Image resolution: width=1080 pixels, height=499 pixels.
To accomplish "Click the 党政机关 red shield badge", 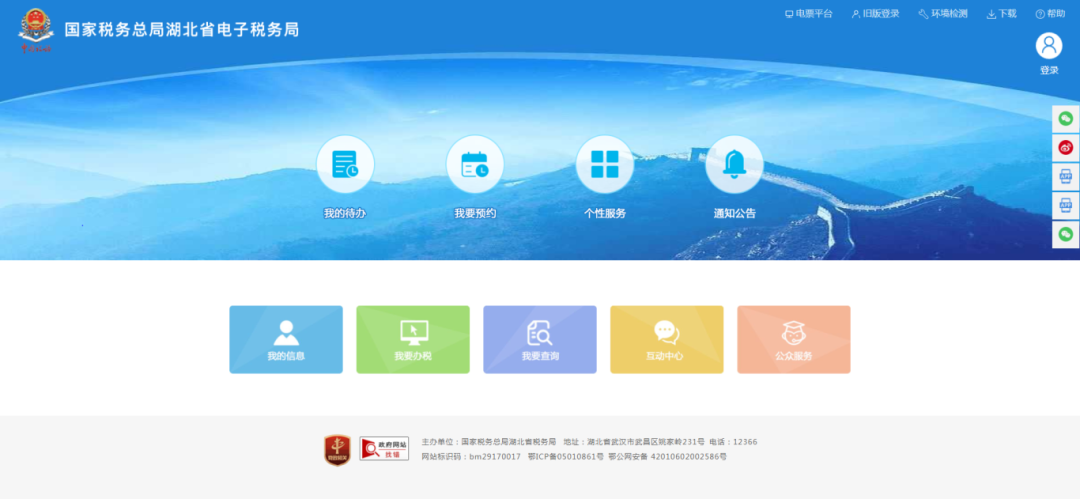I will (x=337, y=450).
